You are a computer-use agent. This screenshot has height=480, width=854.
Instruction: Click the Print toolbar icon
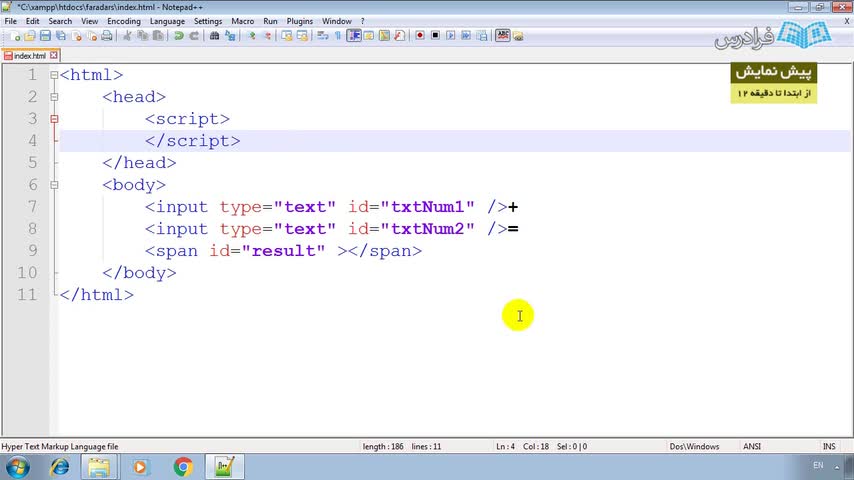pos(107,36)
